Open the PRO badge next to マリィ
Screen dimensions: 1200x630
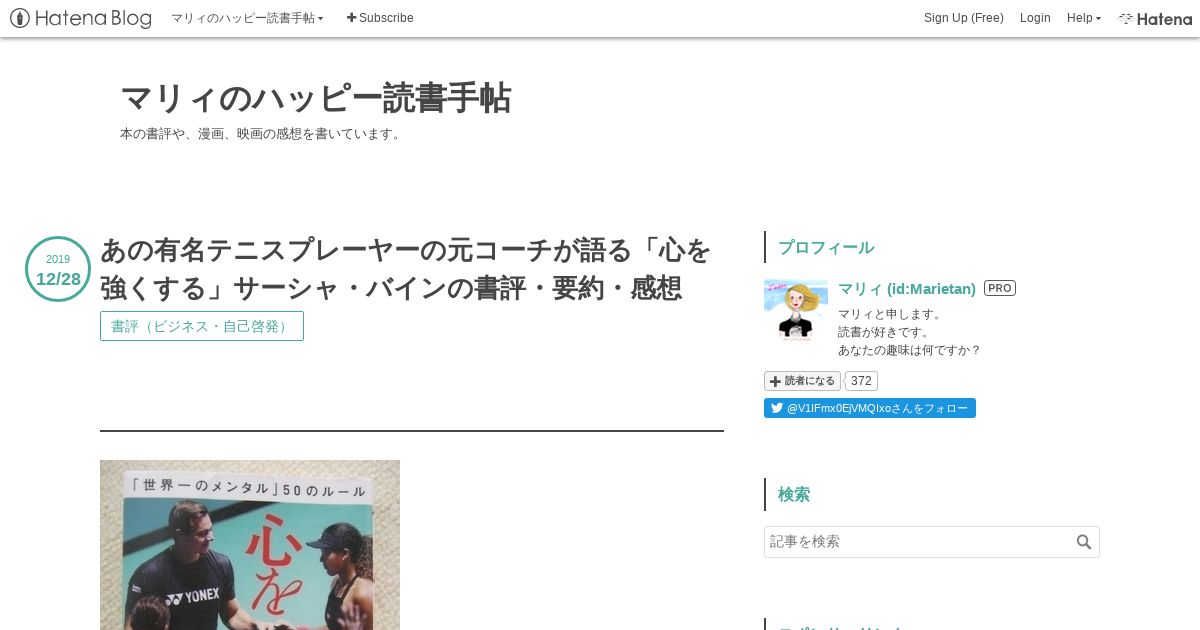1000,288
